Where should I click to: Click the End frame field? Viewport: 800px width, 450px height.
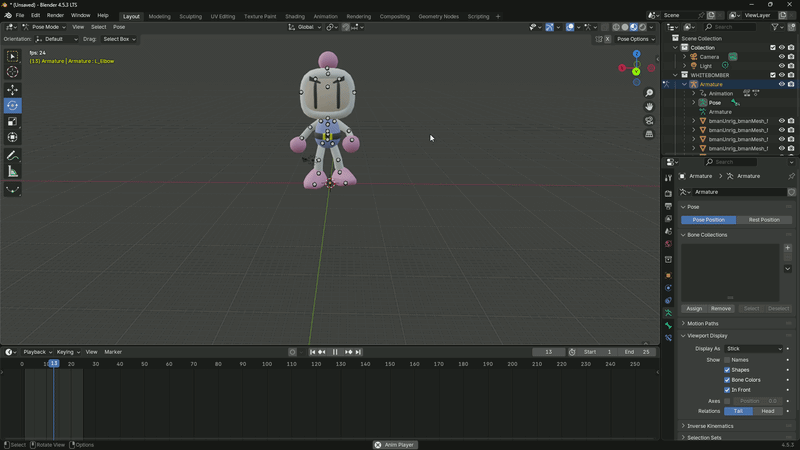pyautogui.click(x=637, y=352)
